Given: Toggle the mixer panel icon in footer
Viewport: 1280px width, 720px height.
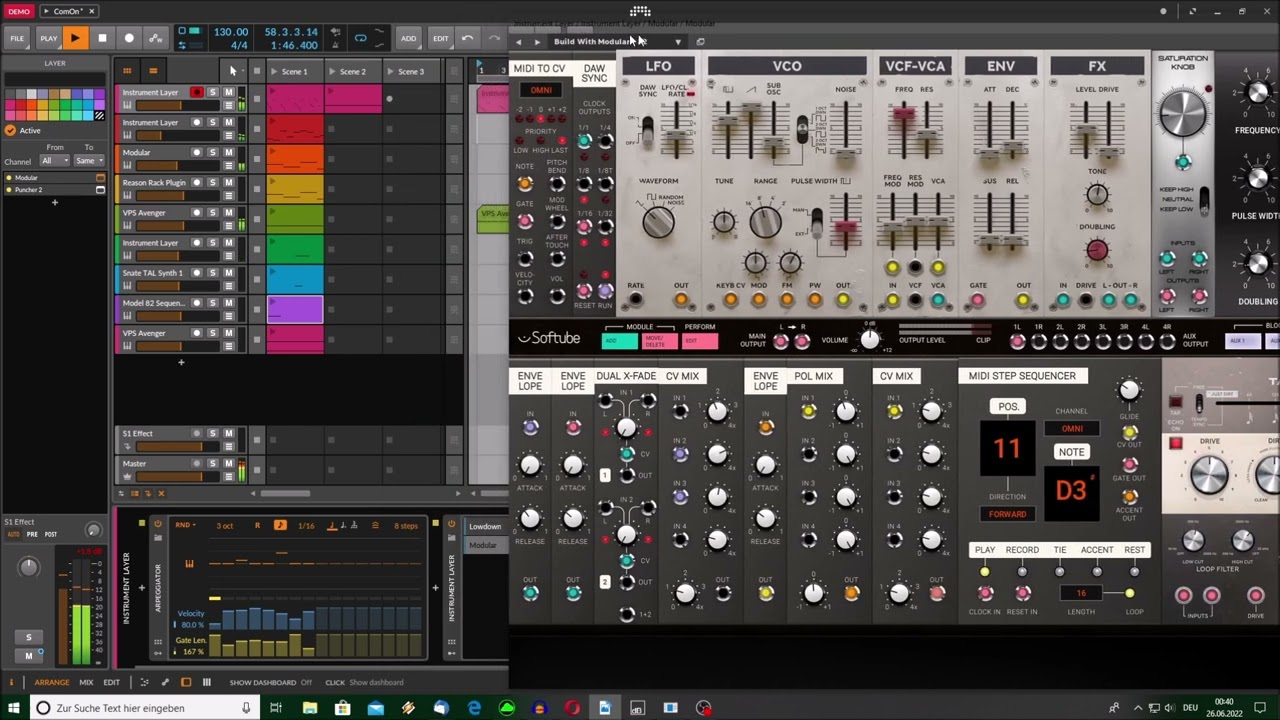Looking at the screenshot, I should (207, 682).
